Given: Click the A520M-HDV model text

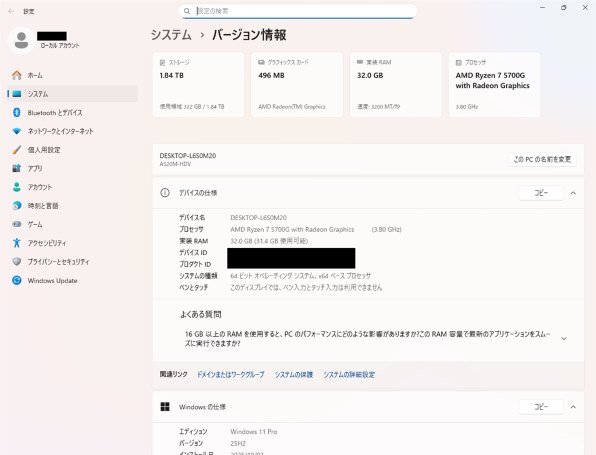Looking at the screenshot, I should pos(175,164).
